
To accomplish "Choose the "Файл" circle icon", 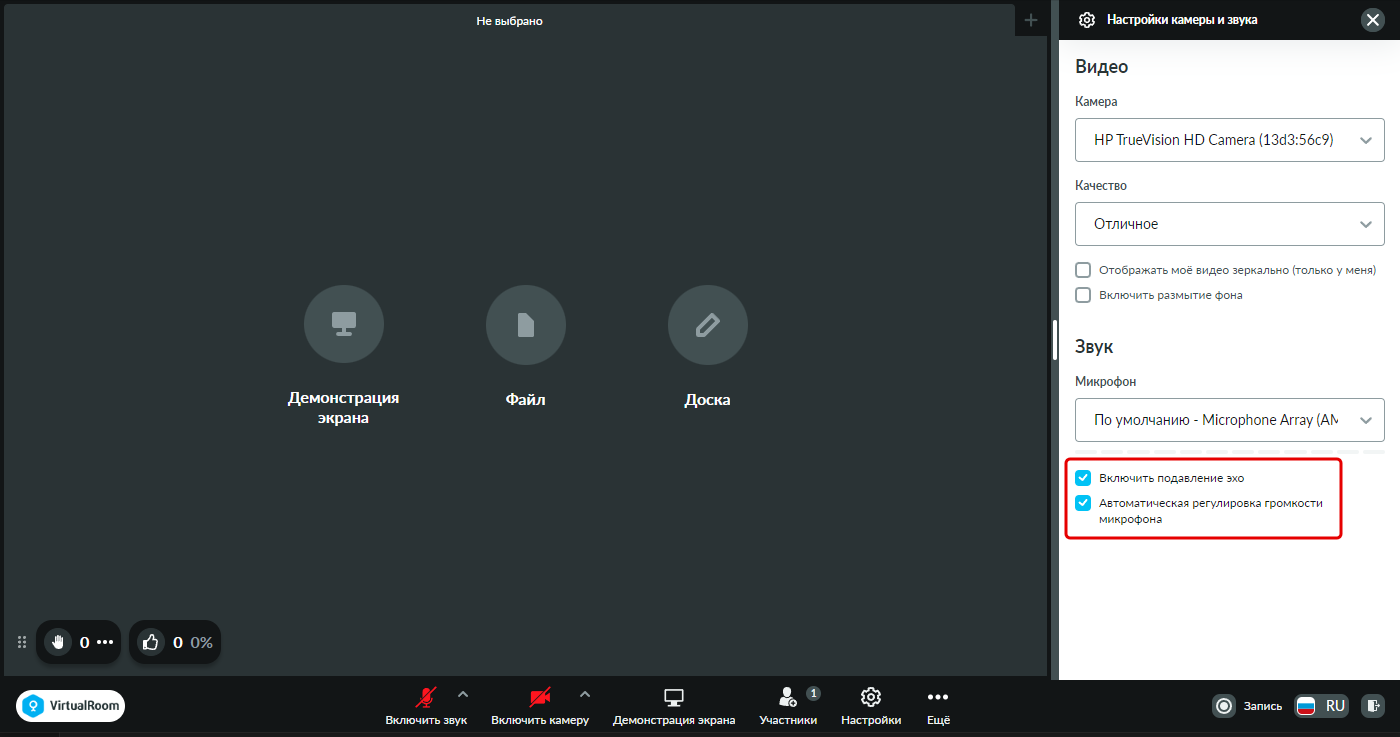I will point(526,324).
